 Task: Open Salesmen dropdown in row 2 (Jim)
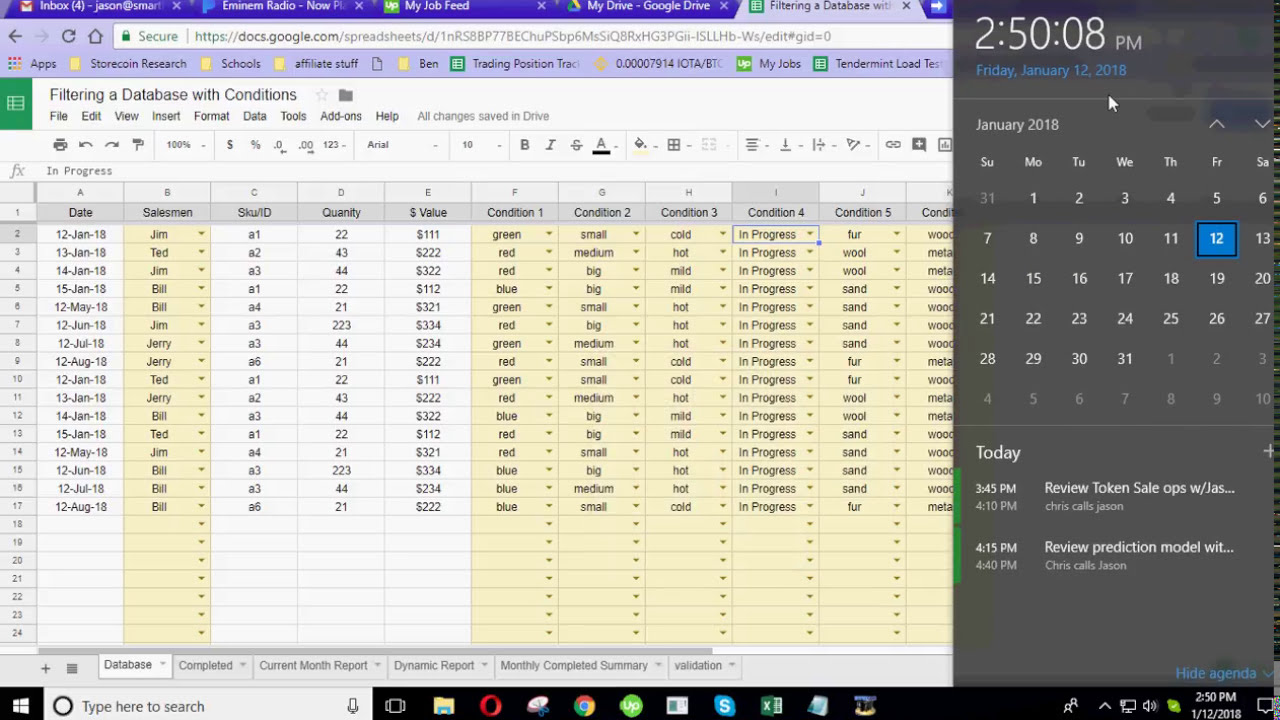pyautogui.click(x=201, y=235)
